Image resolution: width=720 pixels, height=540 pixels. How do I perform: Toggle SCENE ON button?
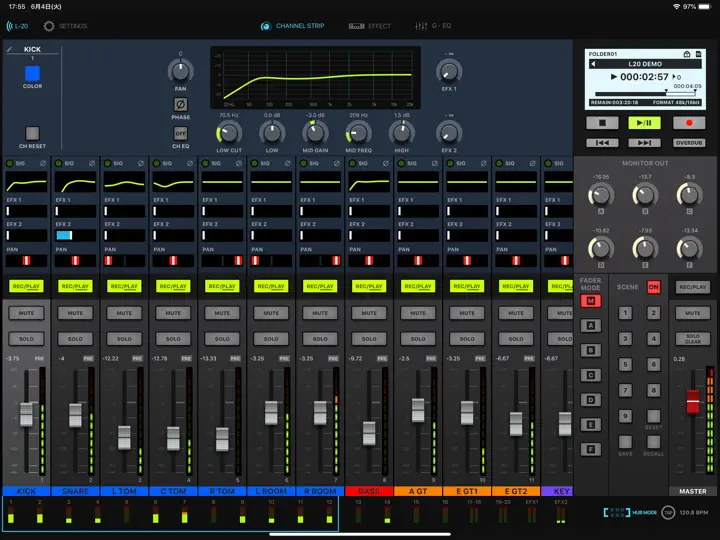[x=653, y=287]
